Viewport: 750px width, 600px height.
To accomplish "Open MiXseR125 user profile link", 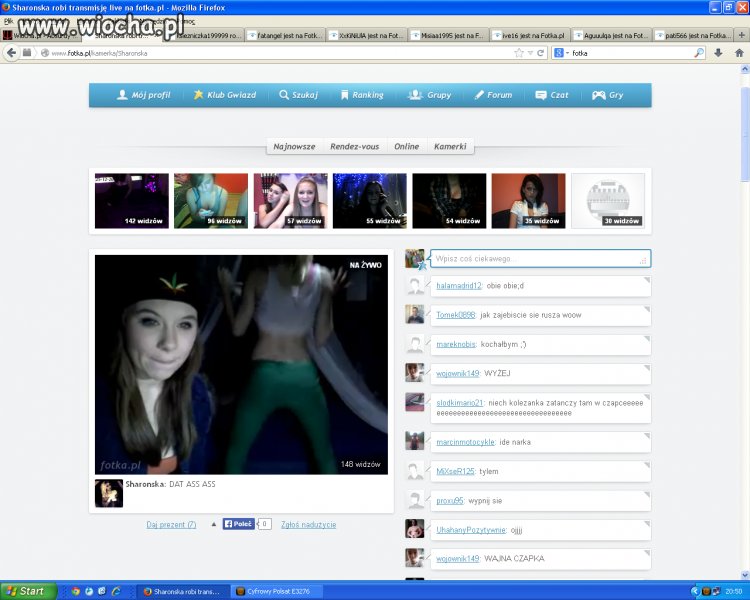I will [x=455, y=471].
